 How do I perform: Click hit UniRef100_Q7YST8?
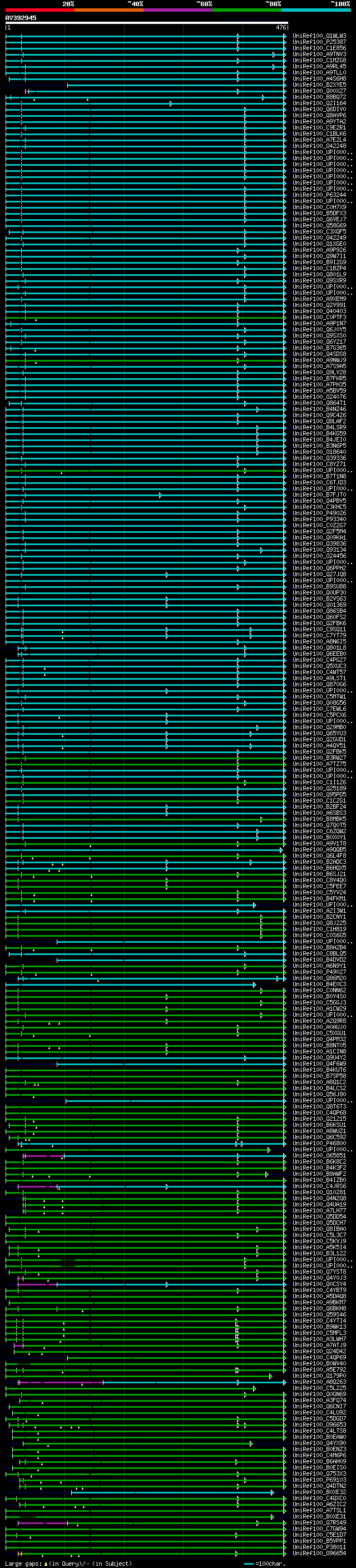[x=319, y=1272]
